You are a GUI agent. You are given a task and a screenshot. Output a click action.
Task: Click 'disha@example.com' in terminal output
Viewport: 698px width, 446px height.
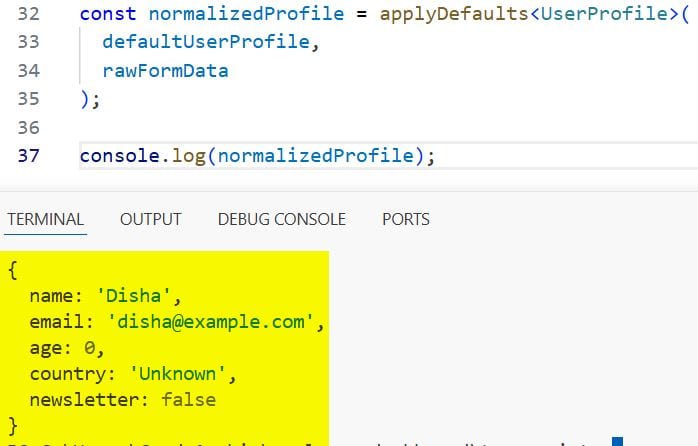[211, 322]
